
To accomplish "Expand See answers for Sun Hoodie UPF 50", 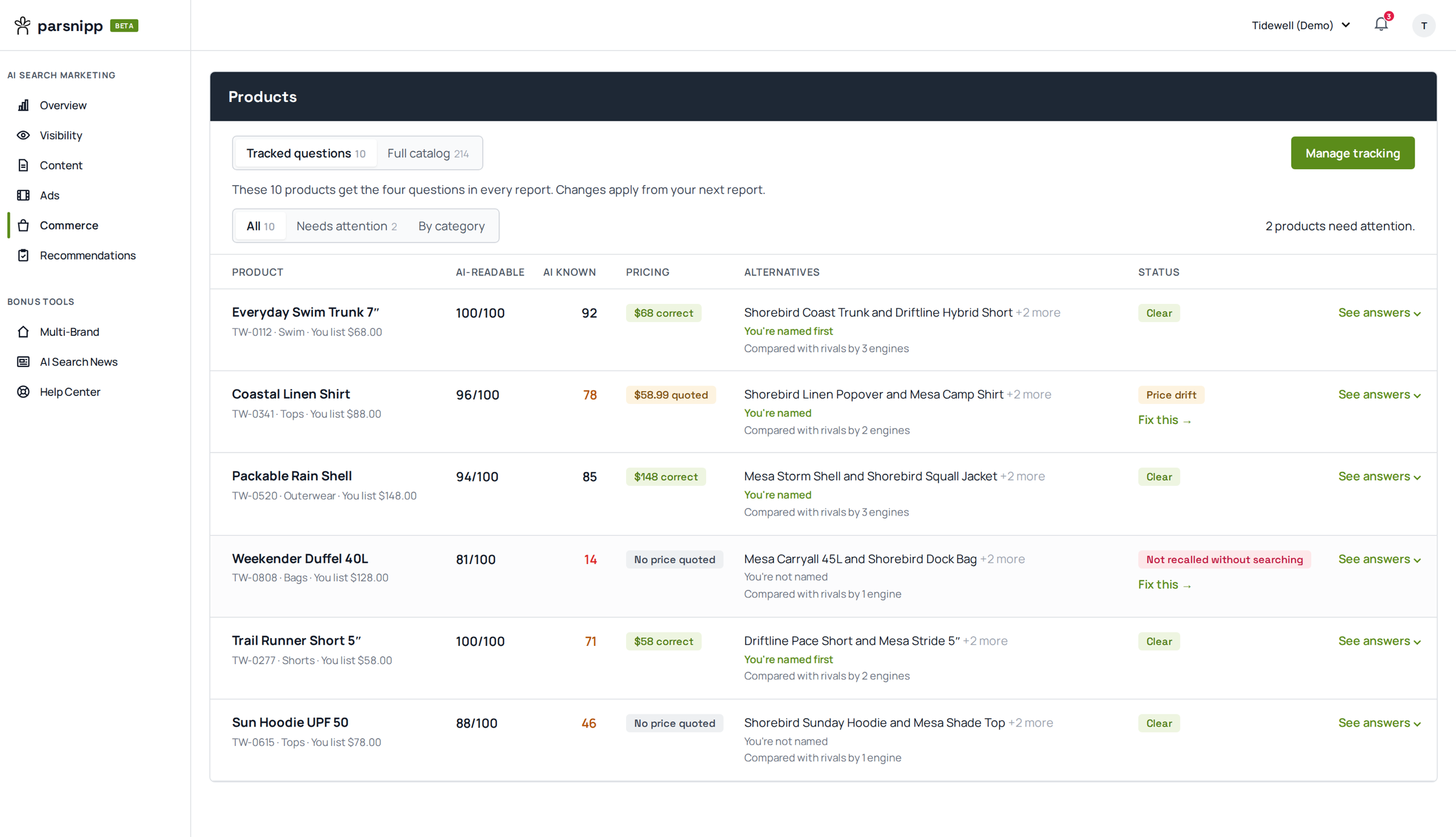I will pos(1379,722).
